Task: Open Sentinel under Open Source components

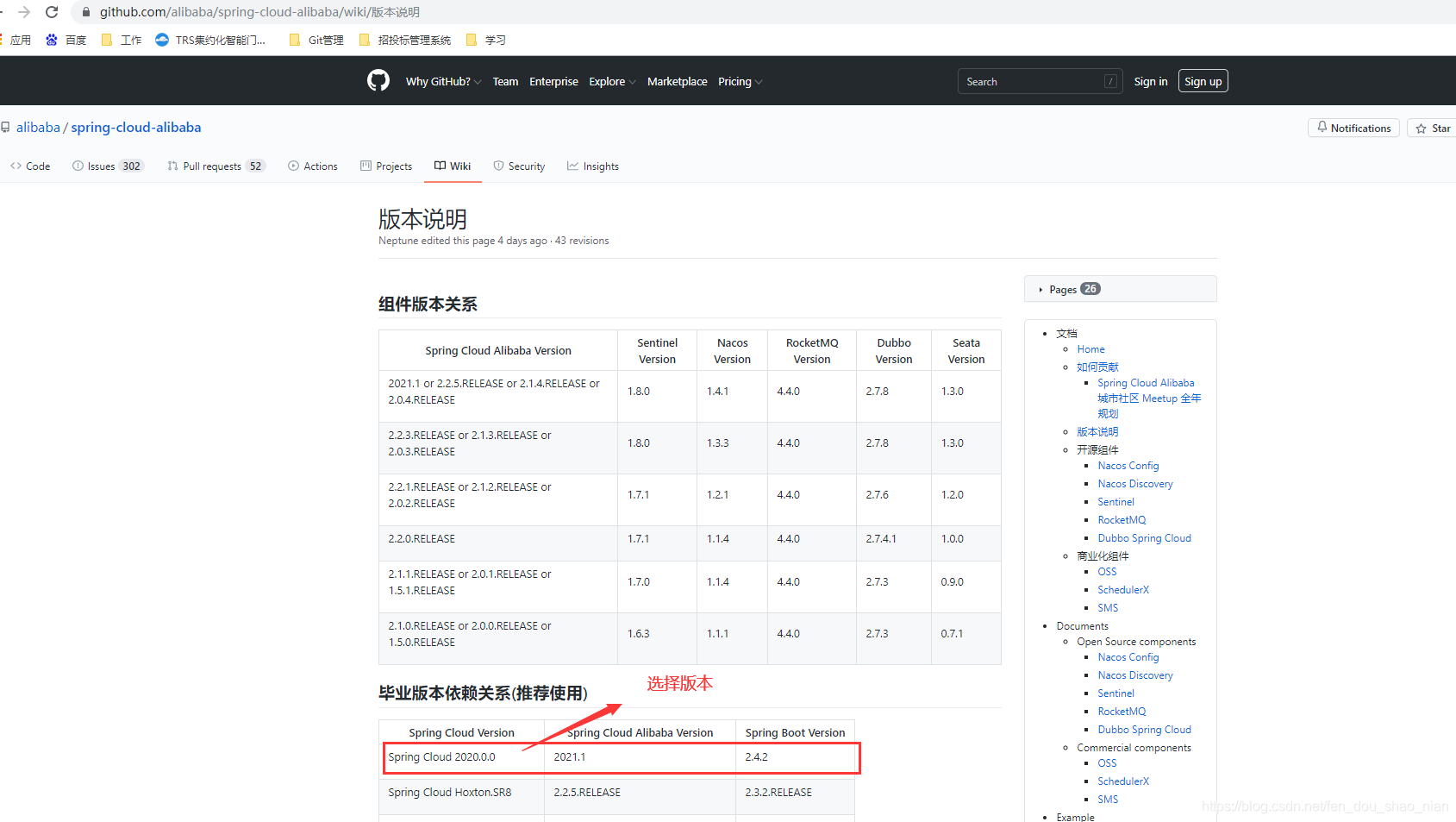Action: tap(1115, 693)
